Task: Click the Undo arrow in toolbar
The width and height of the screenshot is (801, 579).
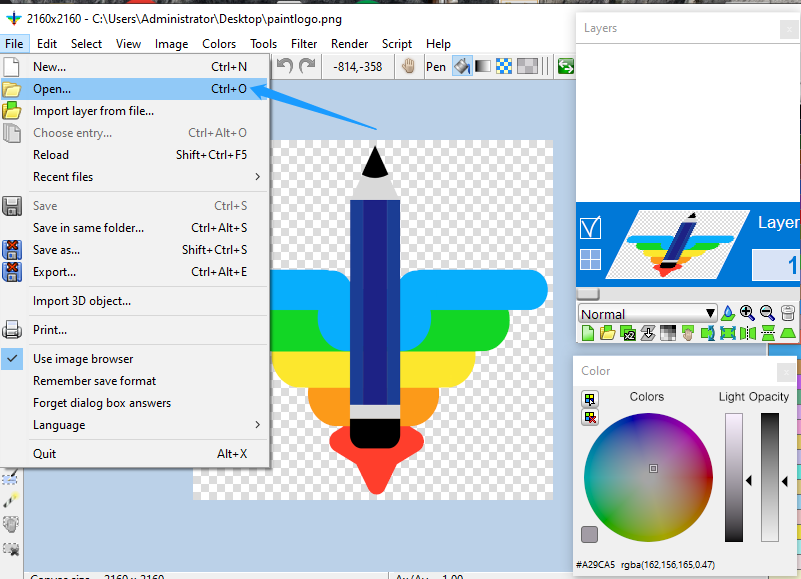Action: [285, 67]
